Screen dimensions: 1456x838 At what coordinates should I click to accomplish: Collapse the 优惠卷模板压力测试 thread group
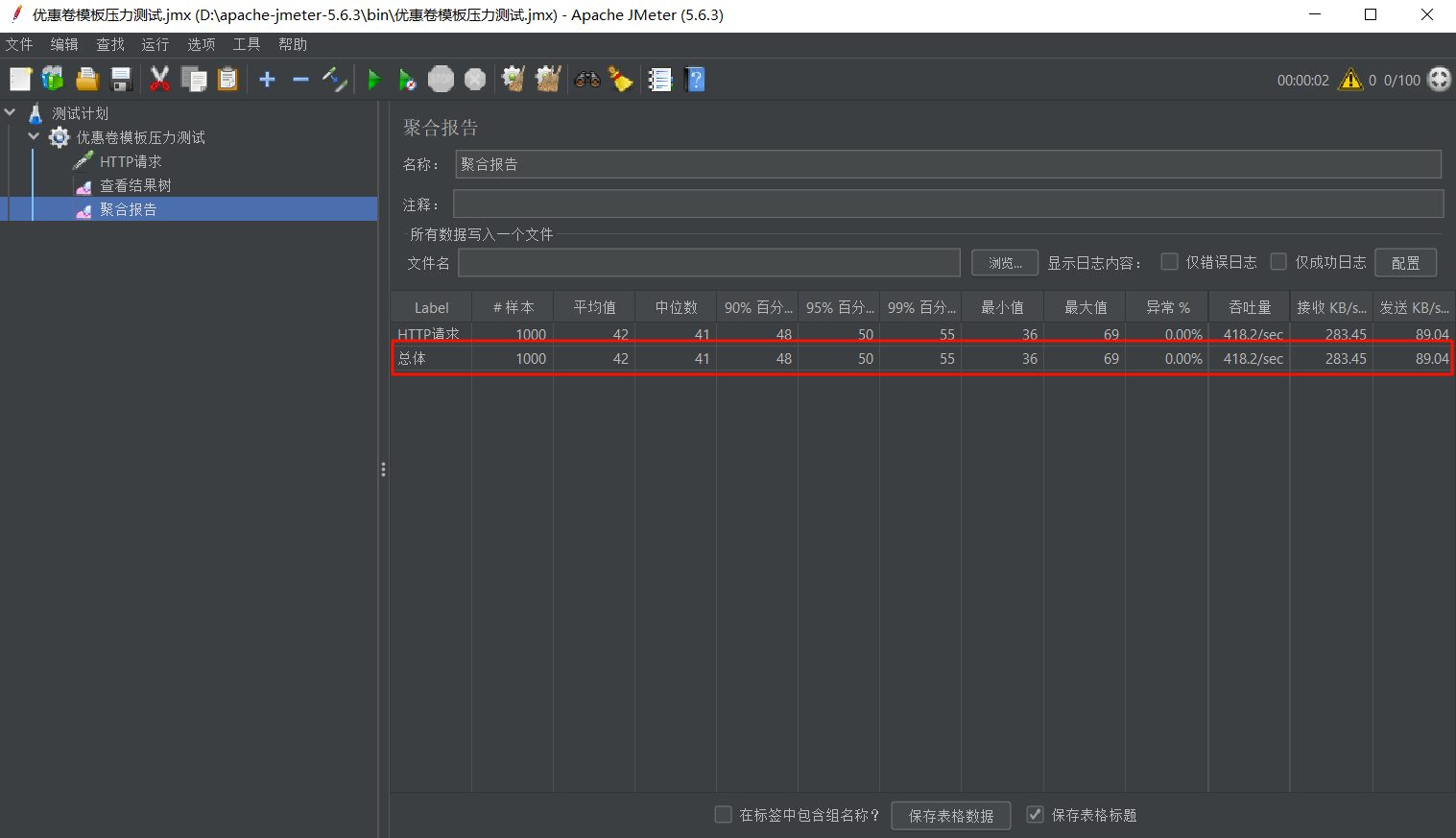point(35,137)
